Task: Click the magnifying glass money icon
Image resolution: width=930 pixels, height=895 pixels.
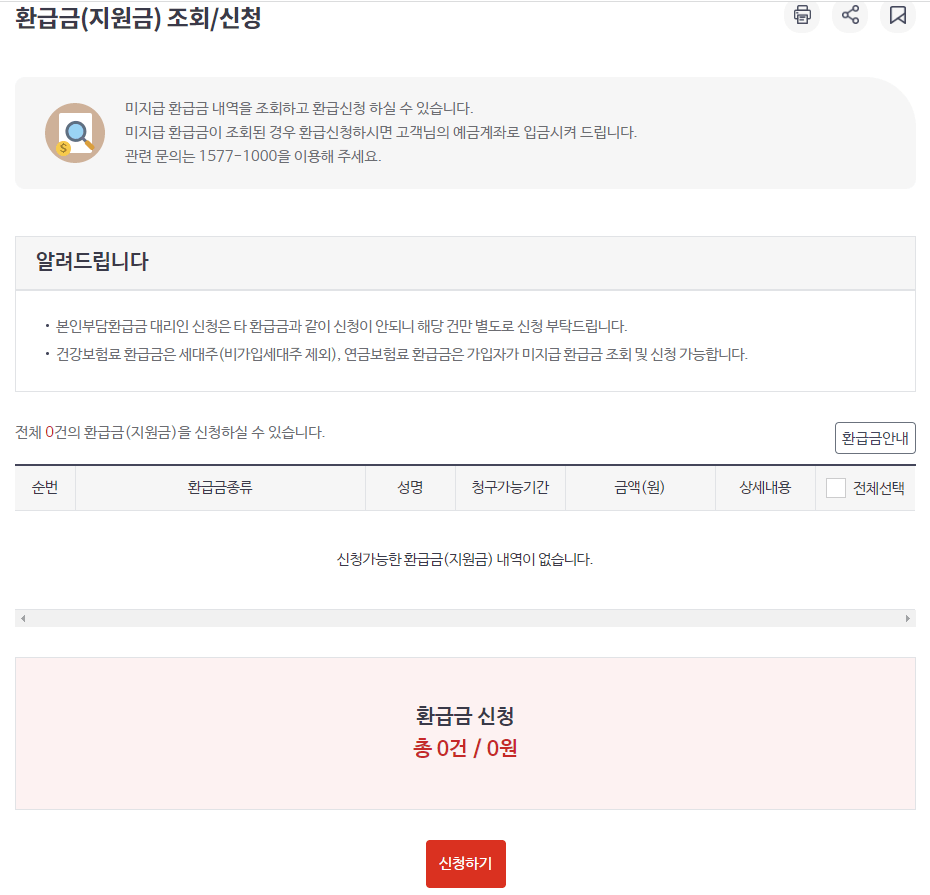Action: (74, 132)
